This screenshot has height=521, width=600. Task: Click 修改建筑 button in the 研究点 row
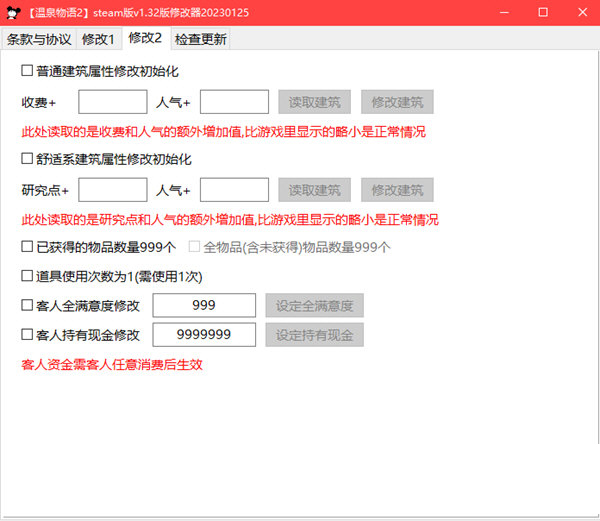coord(397,190)
